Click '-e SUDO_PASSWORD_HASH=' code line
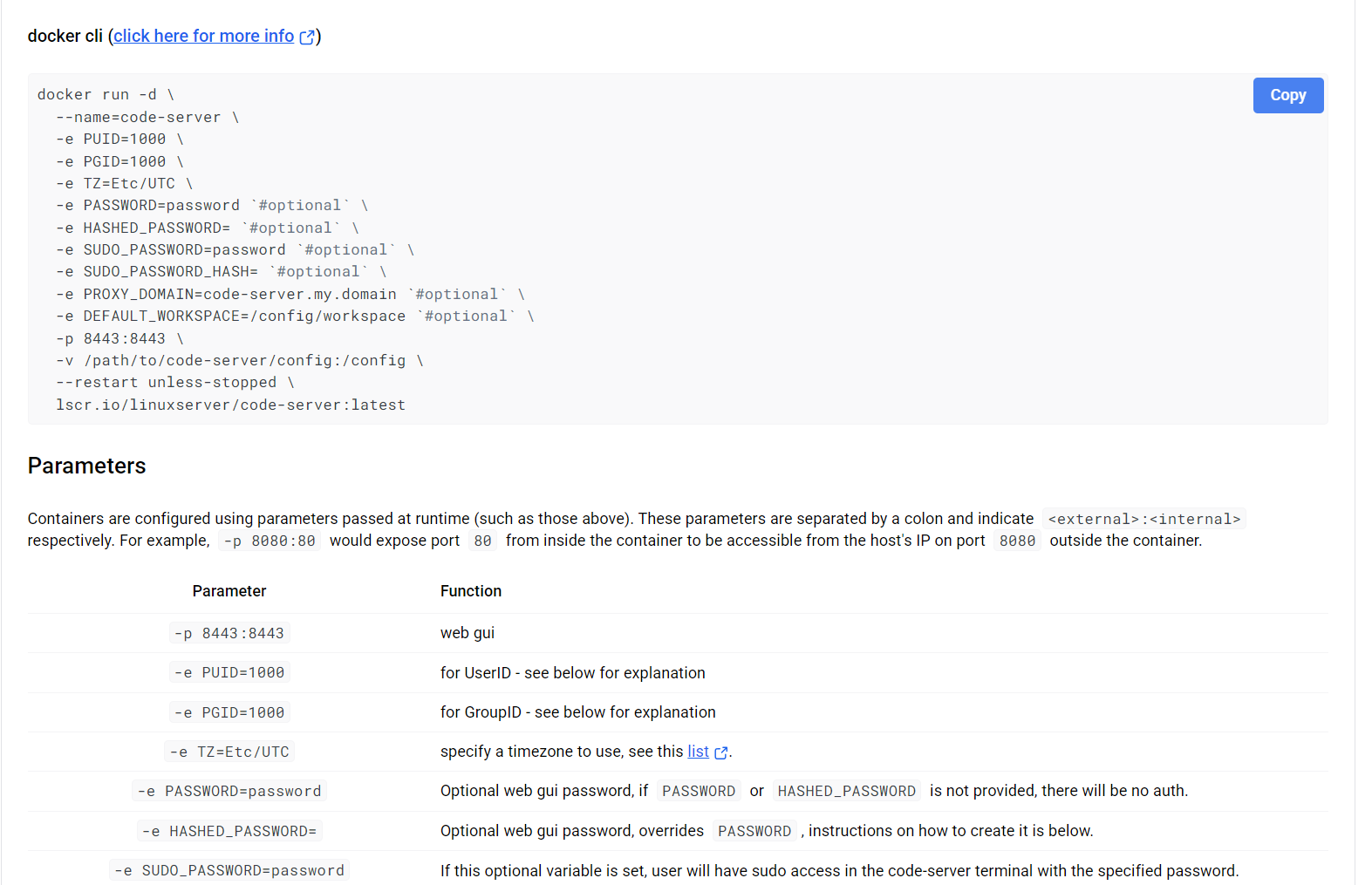The height and width of the screenshot is (885, 1372). pos(221,271)
